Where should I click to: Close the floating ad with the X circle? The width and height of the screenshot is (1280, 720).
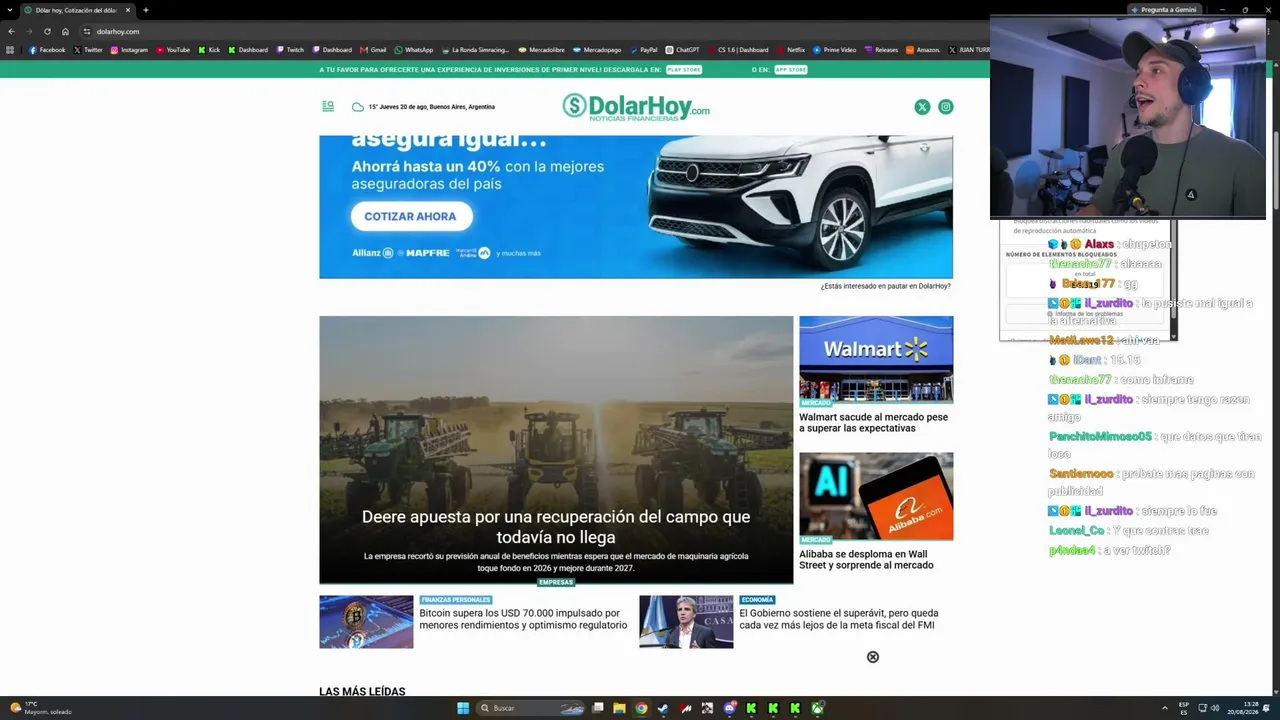tap(873, 657)
